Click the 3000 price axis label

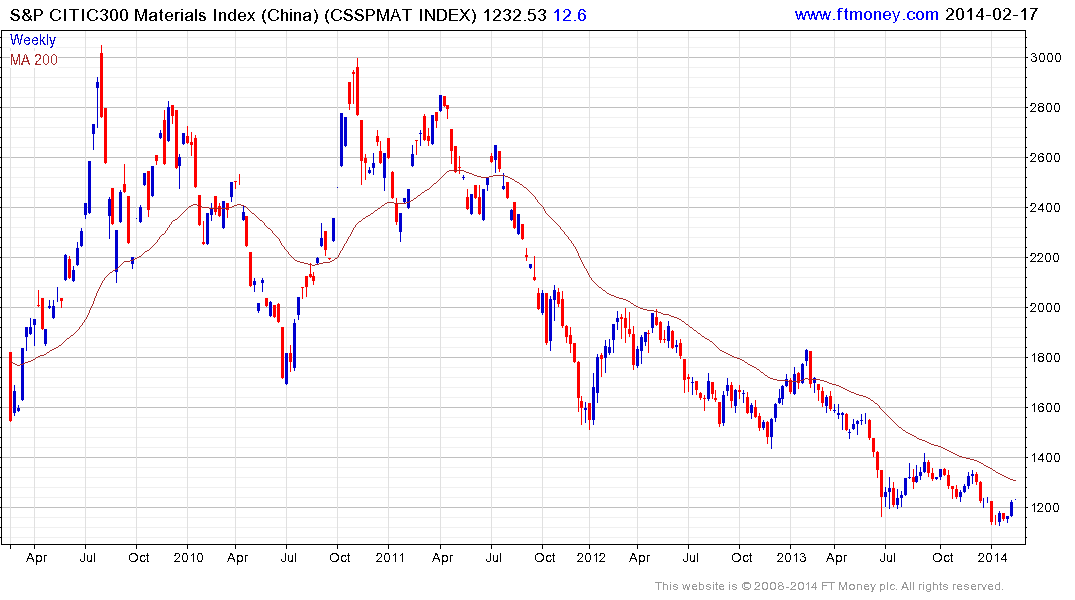coord(1046,58)
